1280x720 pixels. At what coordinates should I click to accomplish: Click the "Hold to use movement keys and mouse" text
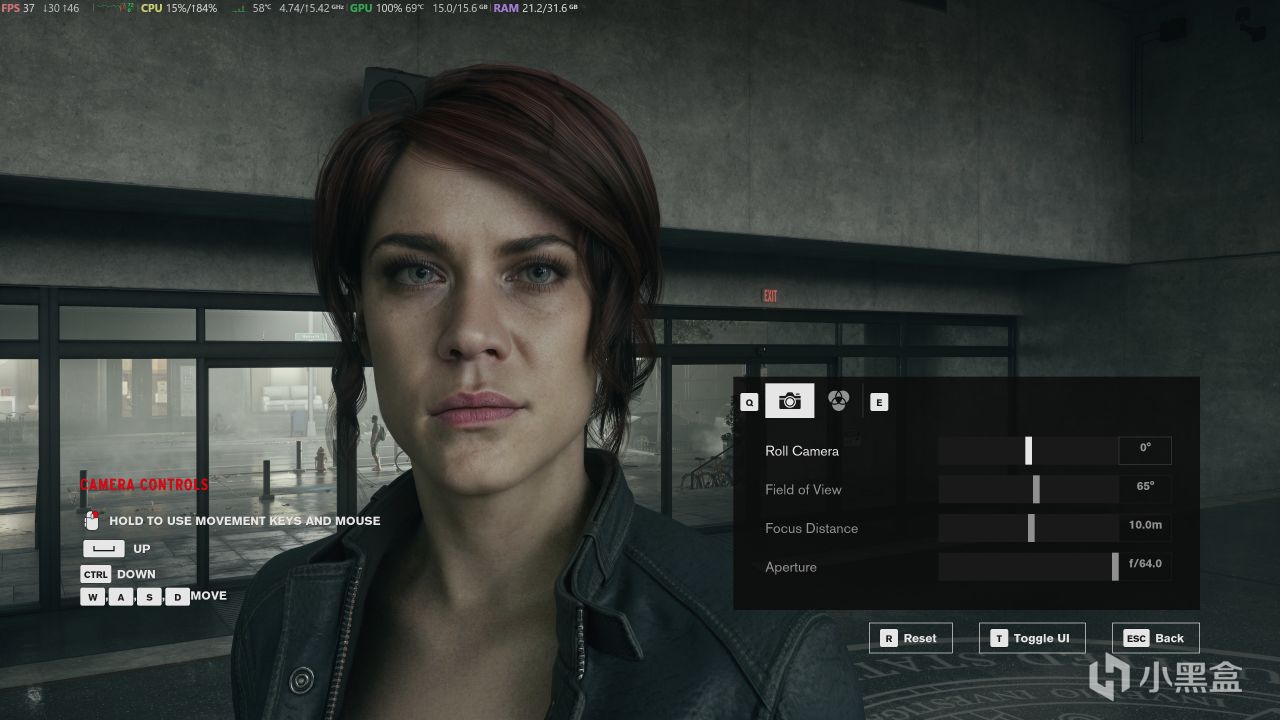(x=245, y=521)
